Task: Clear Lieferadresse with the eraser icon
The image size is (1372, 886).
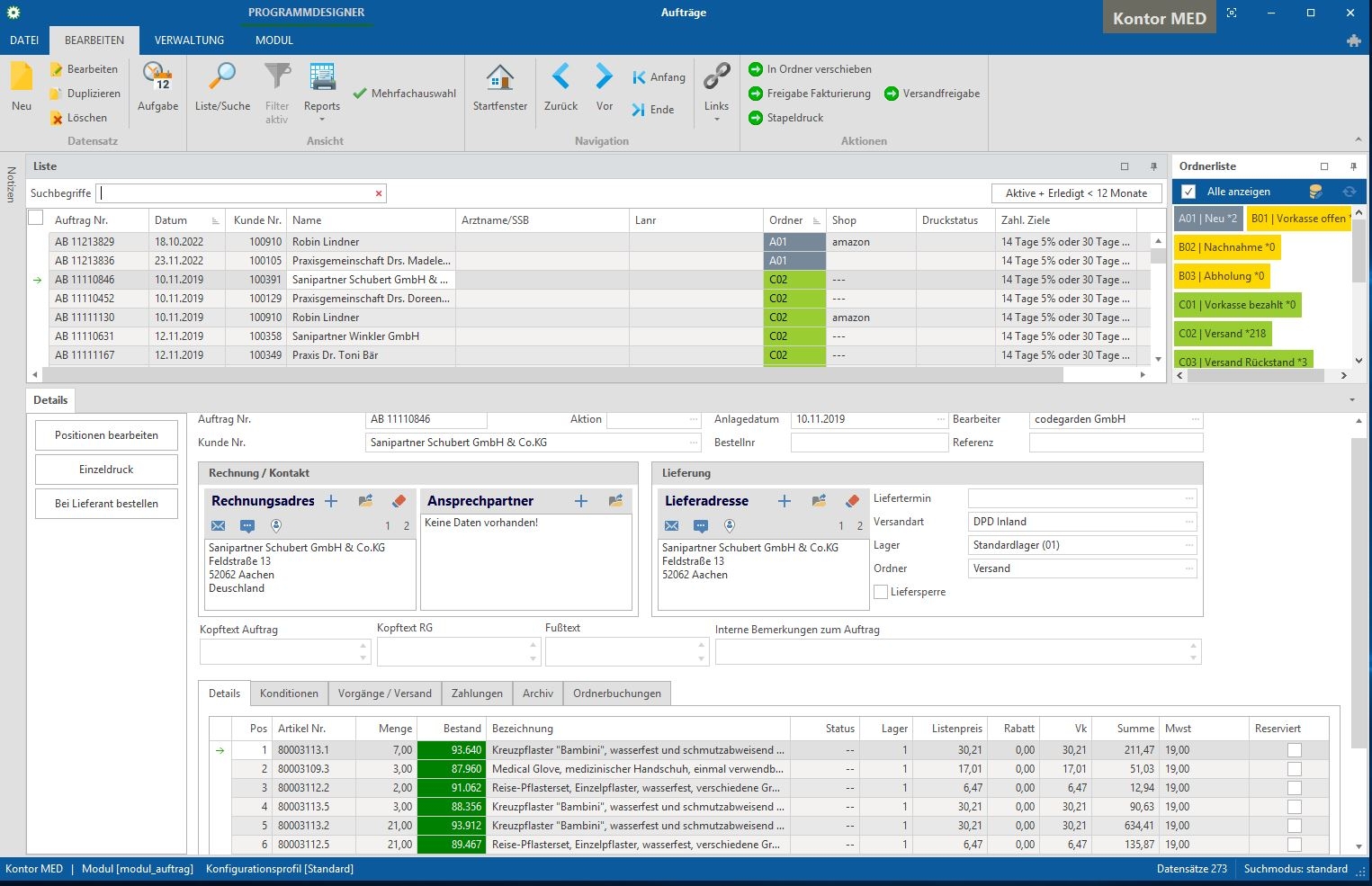Action: (852, 501)
